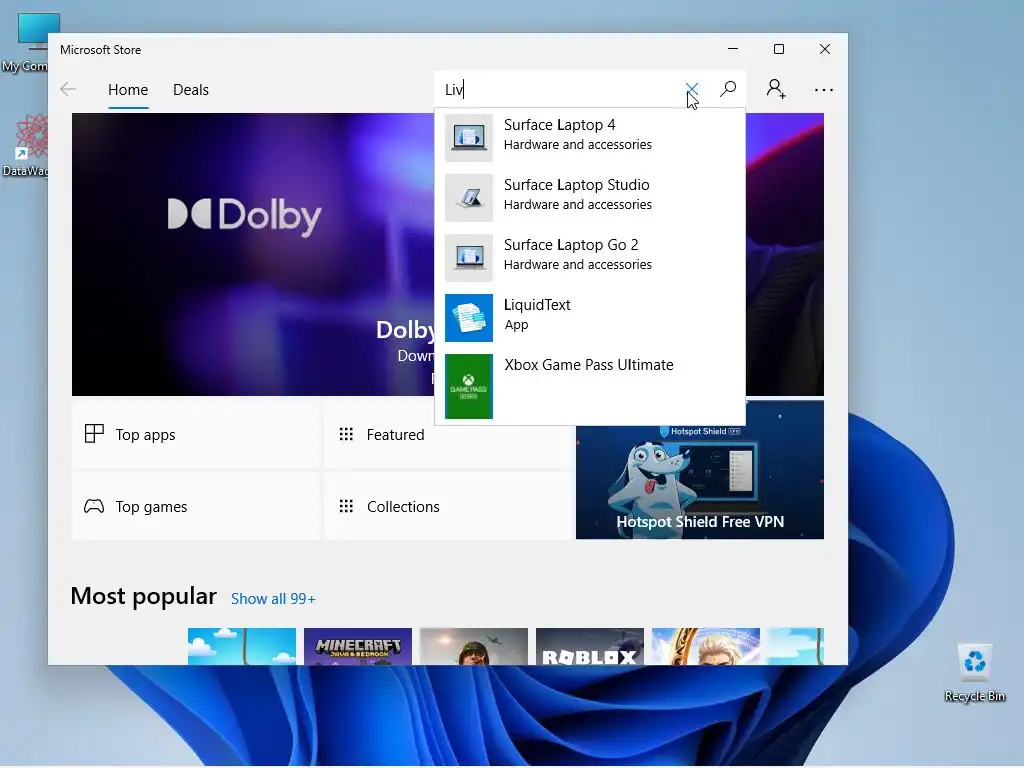Open the three-dots more menu
The height and width of the screenshot is (768, 1024).
(x=824, y=89)
